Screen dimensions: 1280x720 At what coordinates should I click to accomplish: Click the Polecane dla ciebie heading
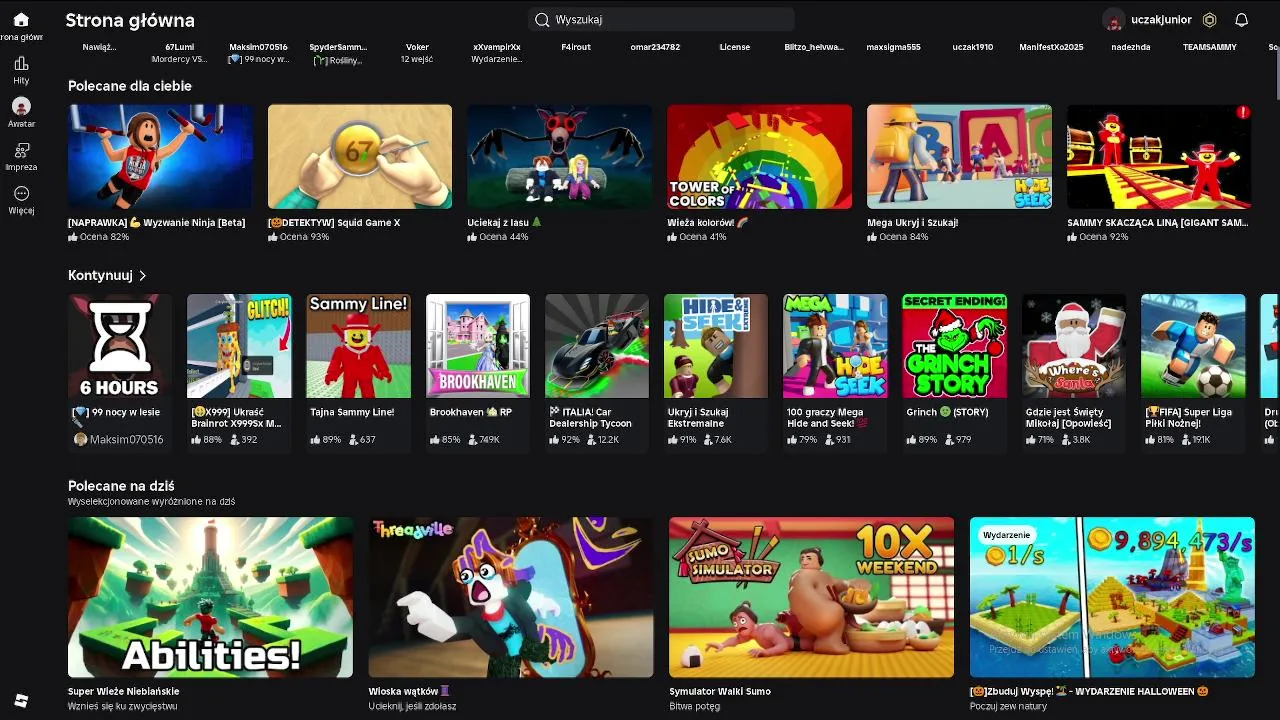tap(130, 86)
